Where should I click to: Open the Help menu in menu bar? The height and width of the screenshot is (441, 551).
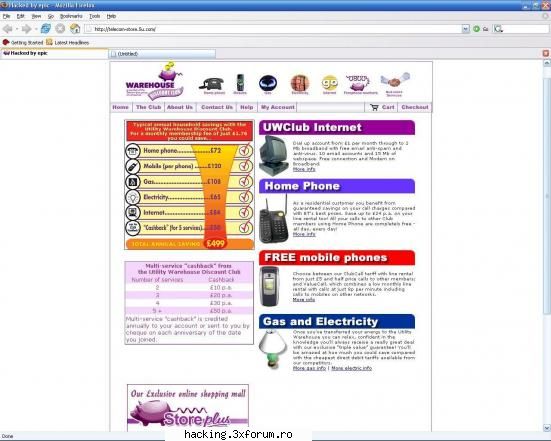[x=111, y=16]
